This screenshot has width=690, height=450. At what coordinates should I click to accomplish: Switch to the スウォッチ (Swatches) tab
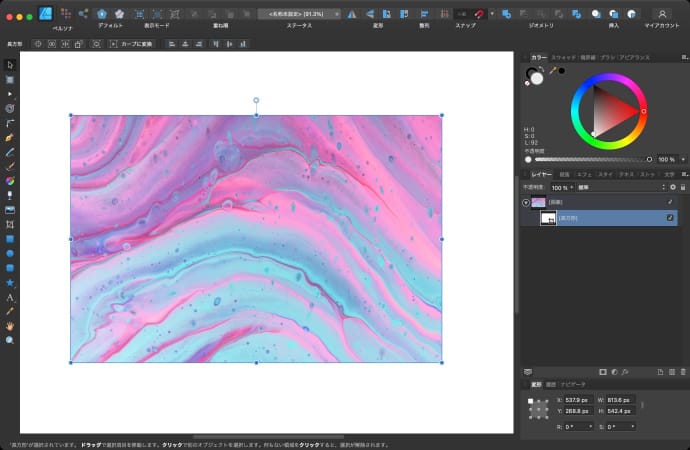563,59
